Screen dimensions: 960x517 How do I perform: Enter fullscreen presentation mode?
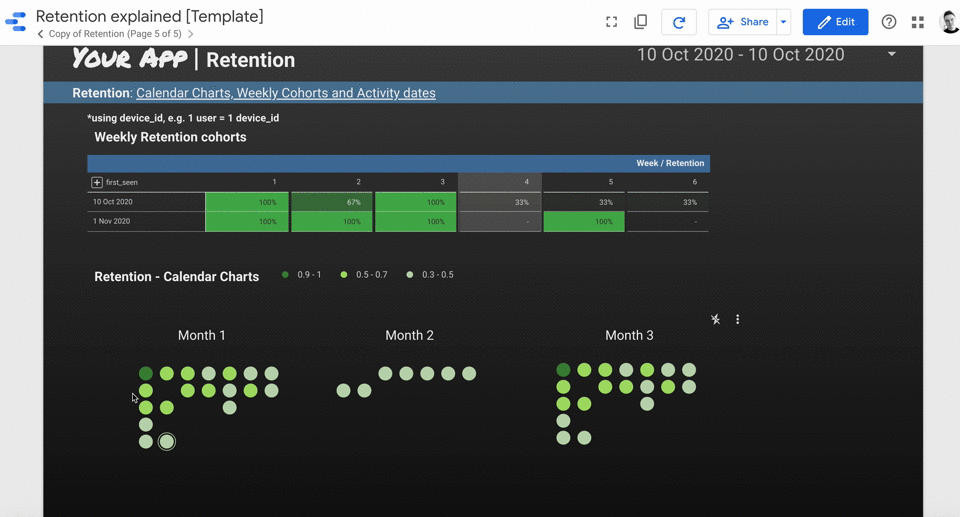pos(611,22)
